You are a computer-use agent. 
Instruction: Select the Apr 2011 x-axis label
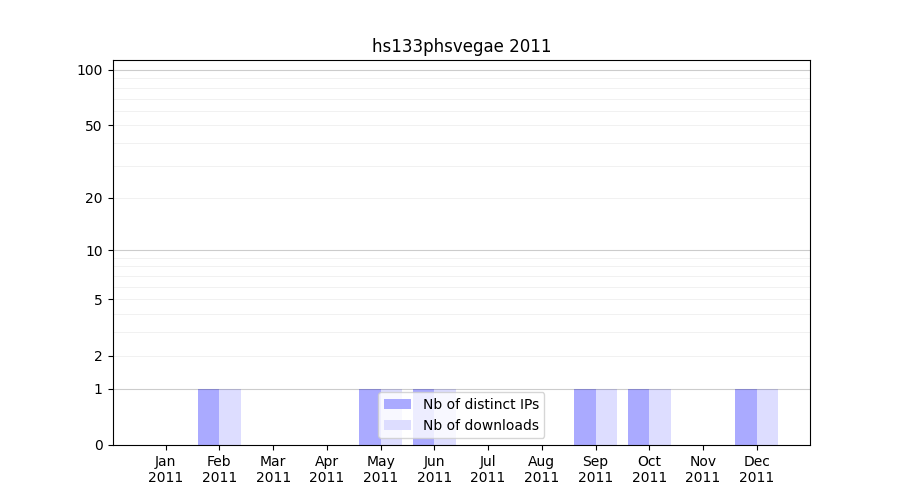[327, 469]
